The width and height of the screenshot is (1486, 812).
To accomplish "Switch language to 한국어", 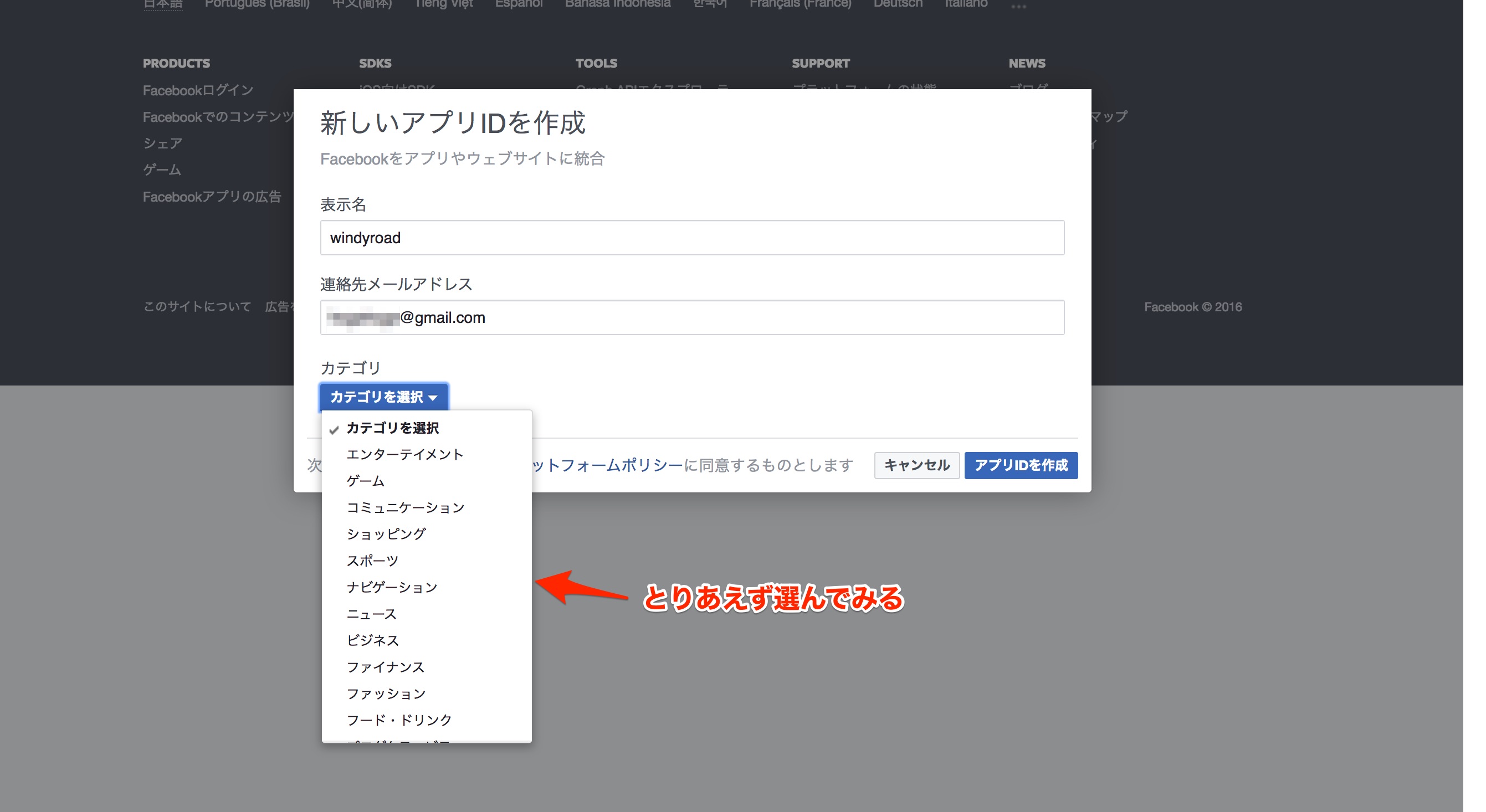I will coord(710,3).
